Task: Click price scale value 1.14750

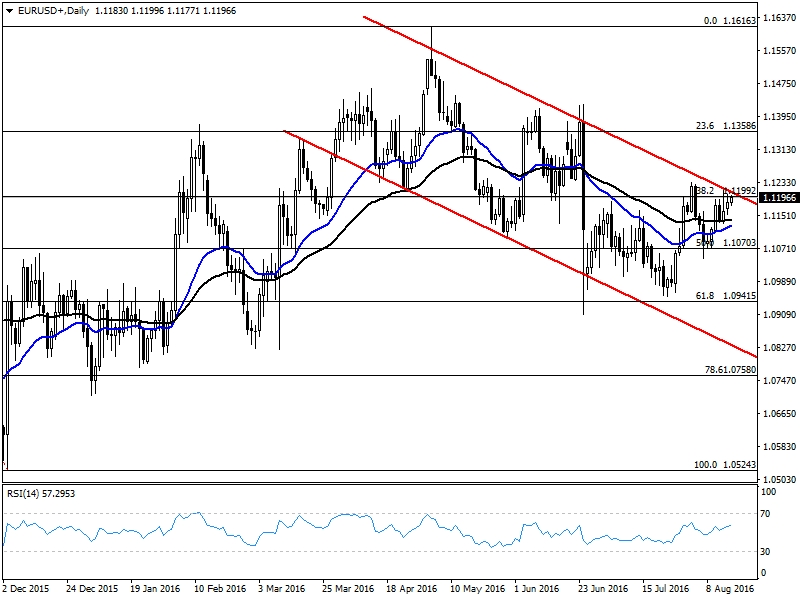Action: [780, 84]
